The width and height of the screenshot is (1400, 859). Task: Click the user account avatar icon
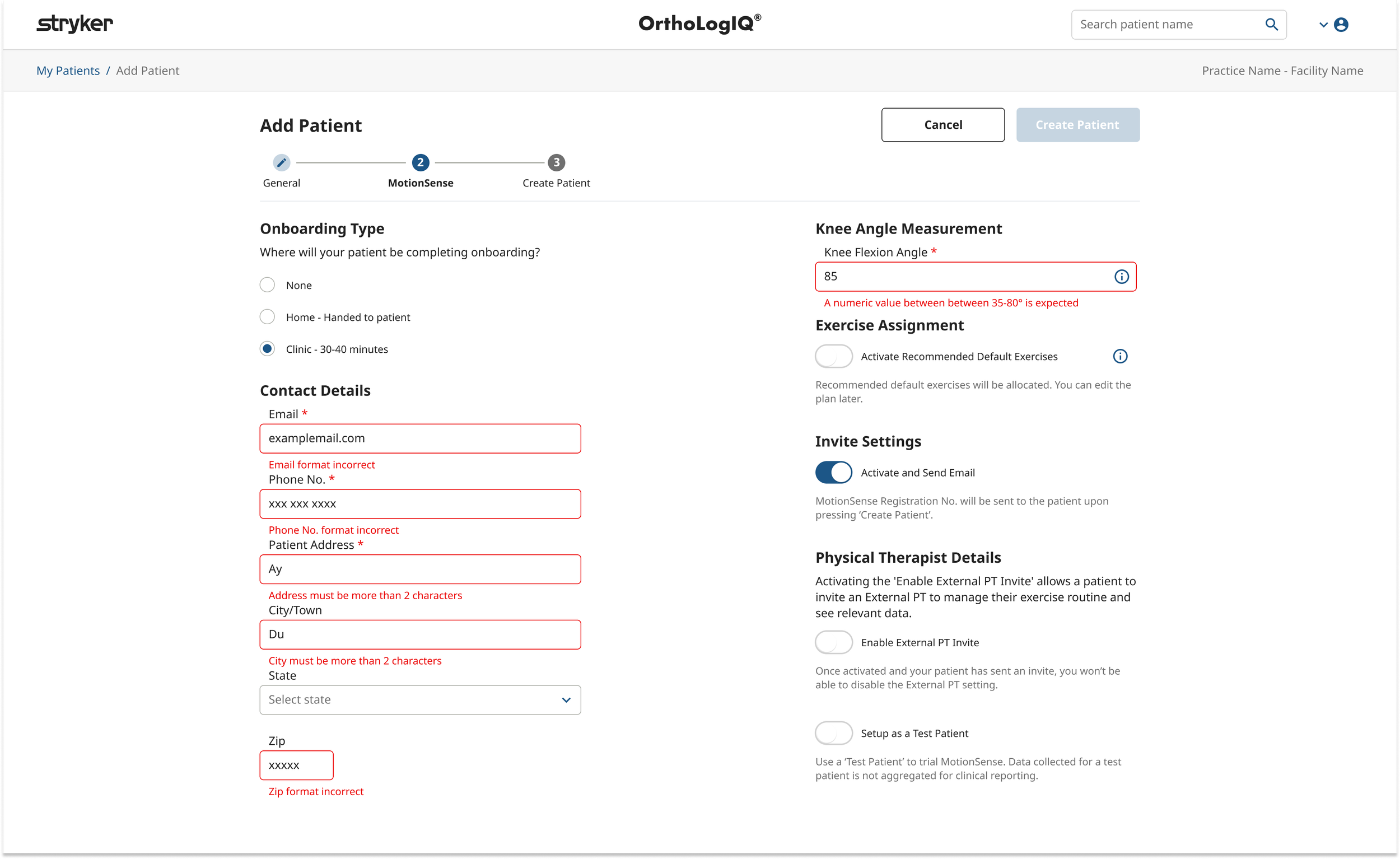pos(1341,25)
